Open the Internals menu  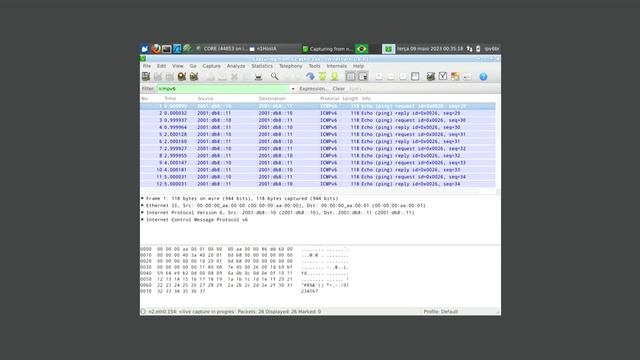click(336, 66)
